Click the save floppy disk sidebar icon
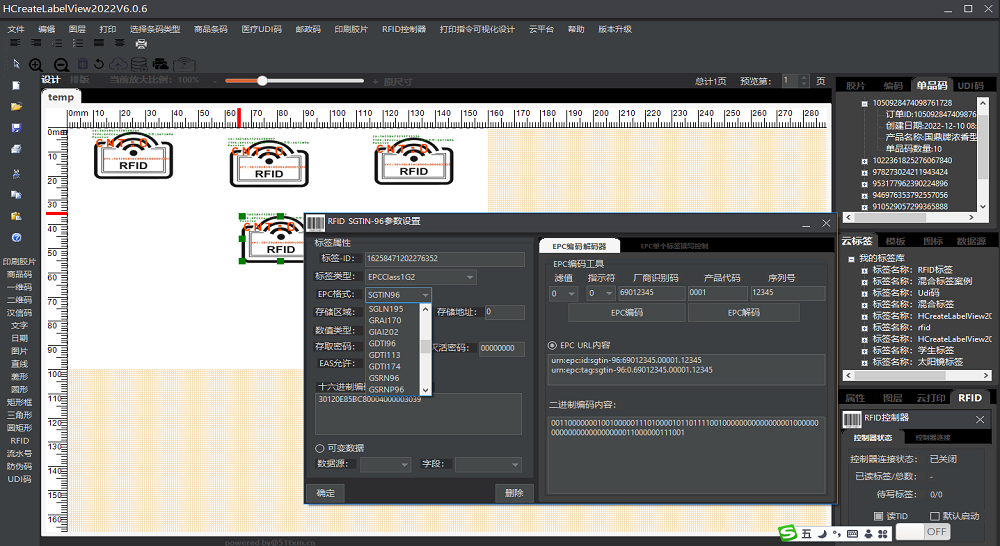 point(16,128)
